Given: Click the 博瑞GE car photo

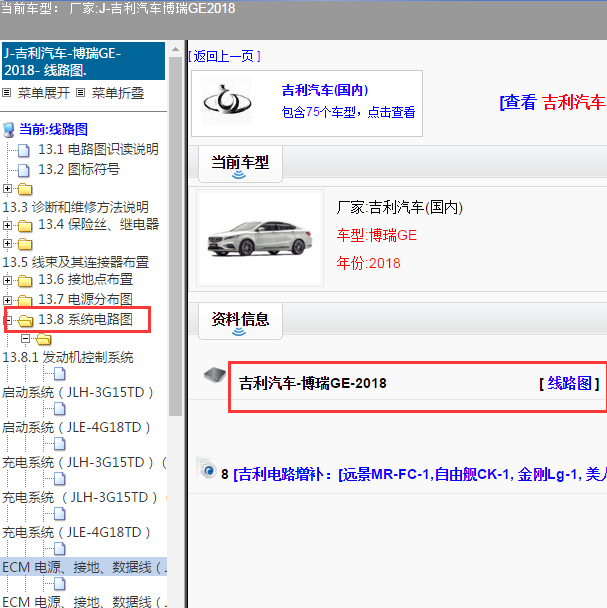Looking at the screenshot, I should coord(260,238).
